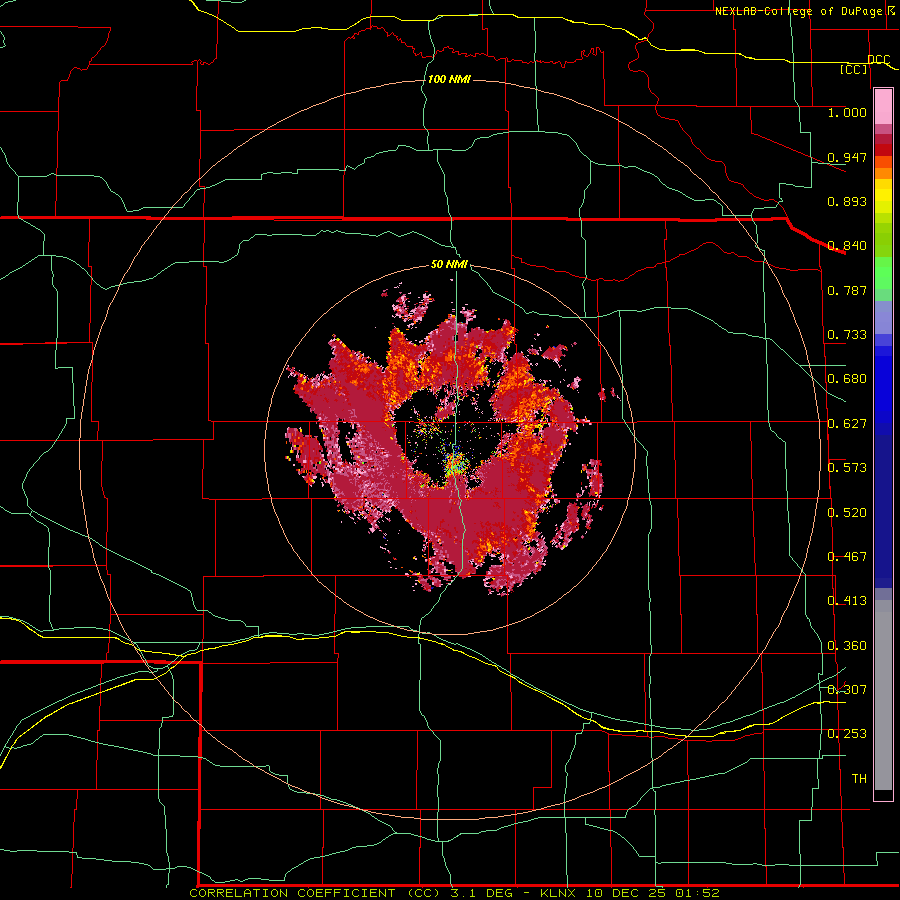Screen dimensions: 900x900
Task: Click the DCC label above the color scale
Action: pos(878,59)
